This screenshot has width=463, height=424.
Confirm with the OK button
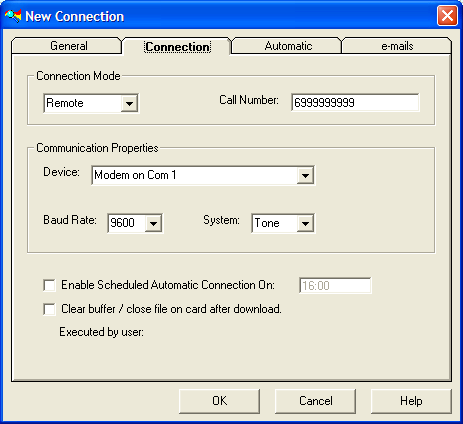click(x=219, y=401)
